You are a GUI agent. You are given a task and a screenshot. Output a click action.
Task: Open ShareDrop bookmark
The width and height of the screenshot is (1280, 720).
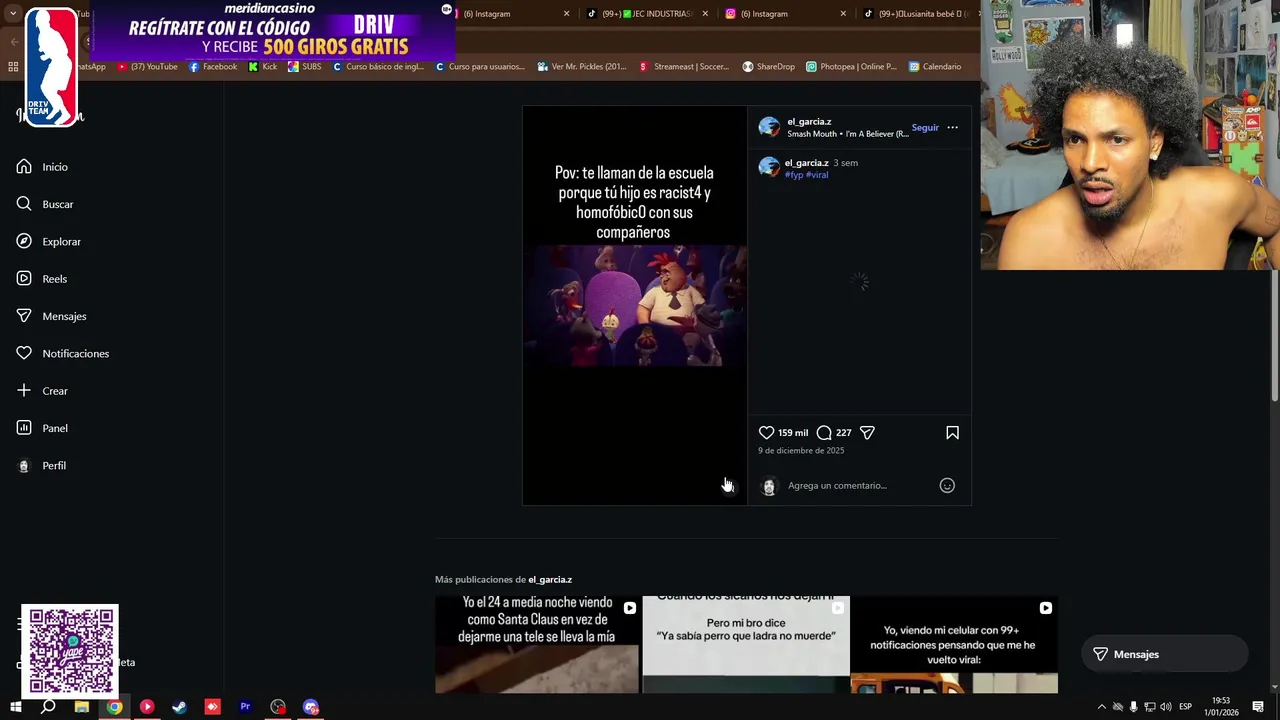click(768, 67)
